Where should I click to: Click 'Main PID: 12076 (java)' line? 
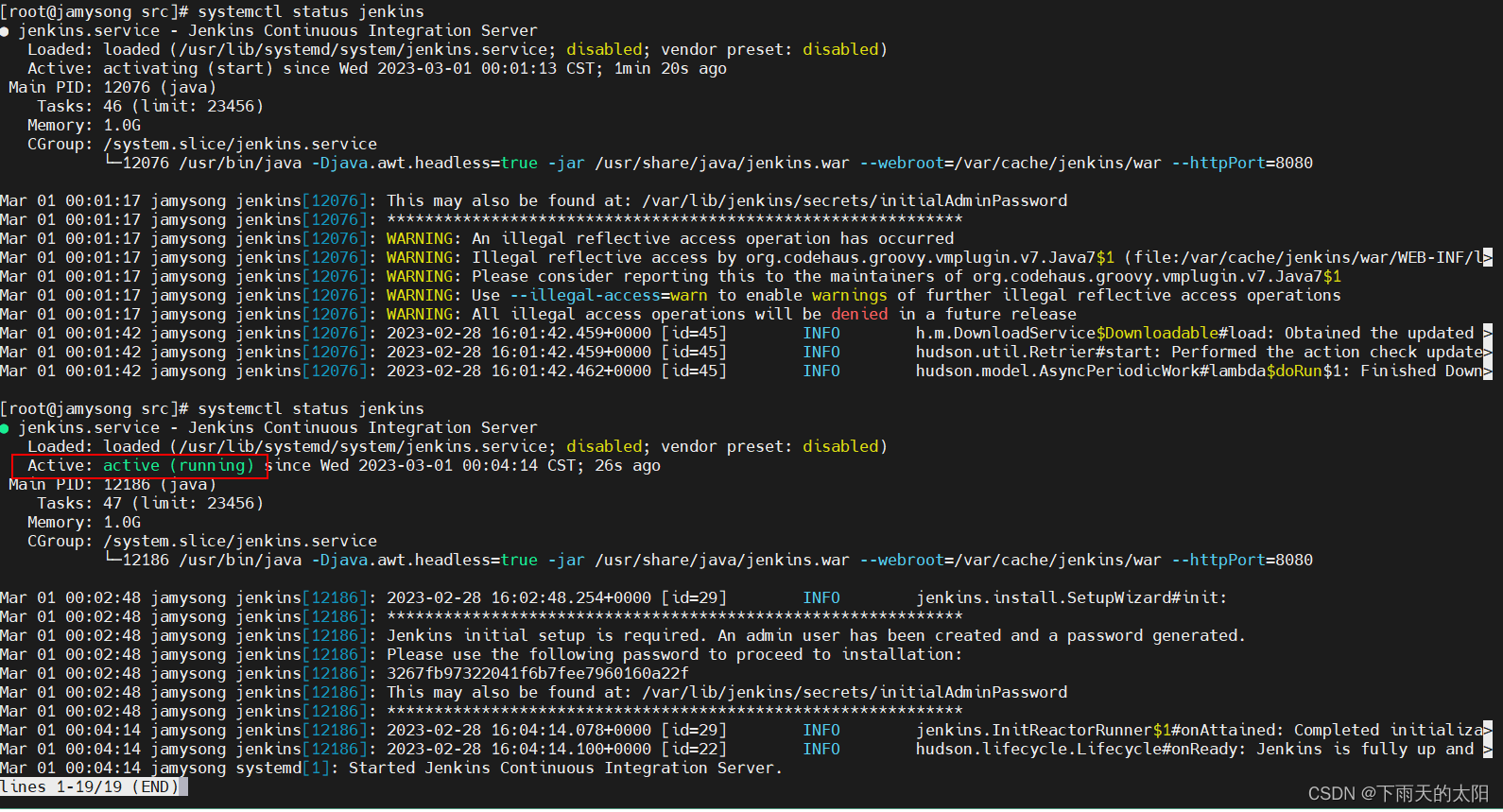click(112, 88)
